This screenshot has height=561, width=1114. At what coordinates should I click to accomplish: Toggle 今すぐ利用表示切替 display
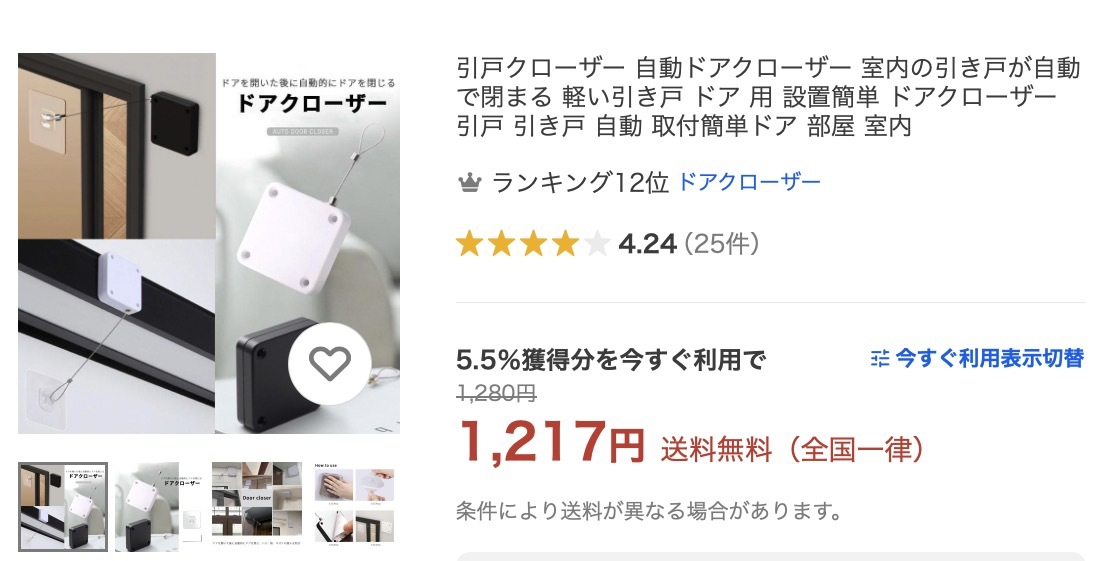978,359
